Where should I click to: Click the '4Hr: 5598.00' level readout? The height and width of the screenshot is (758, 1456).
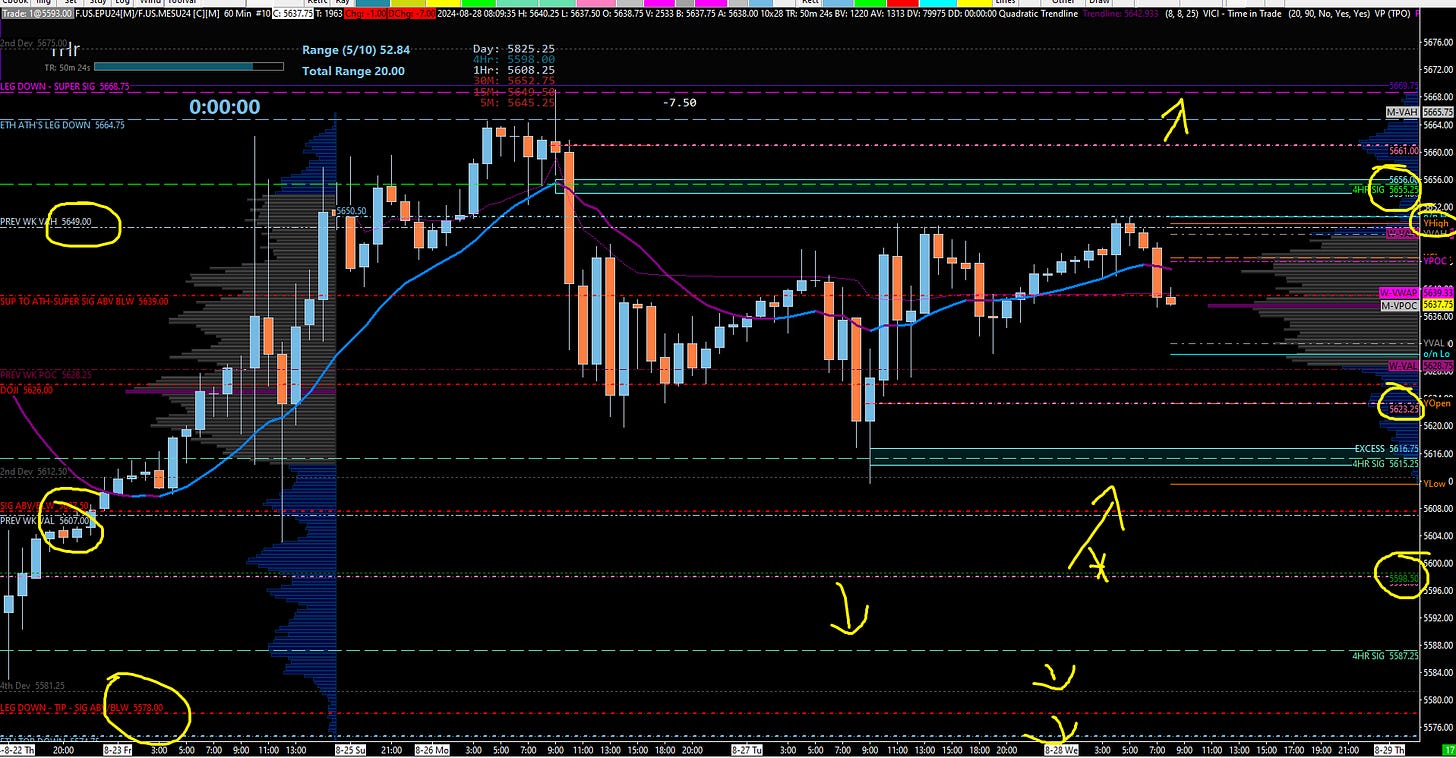[513, 59]
